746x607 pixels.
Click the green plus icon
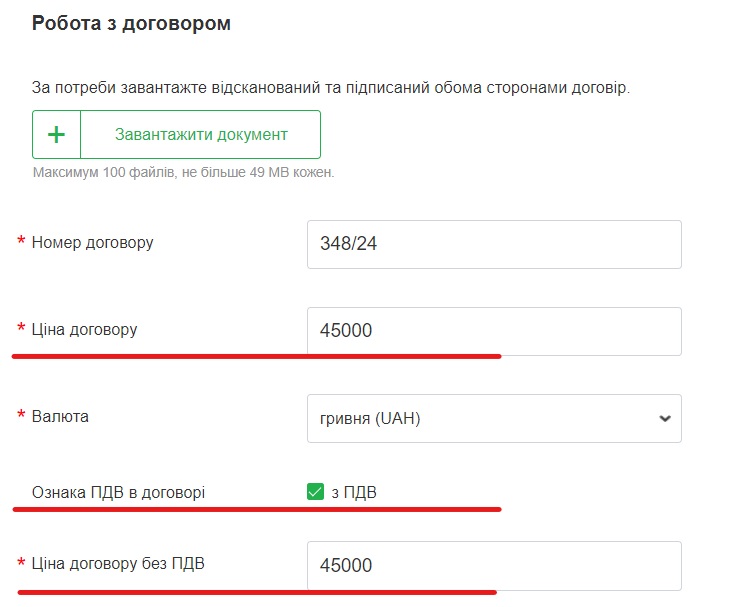(x=57, y=135)
